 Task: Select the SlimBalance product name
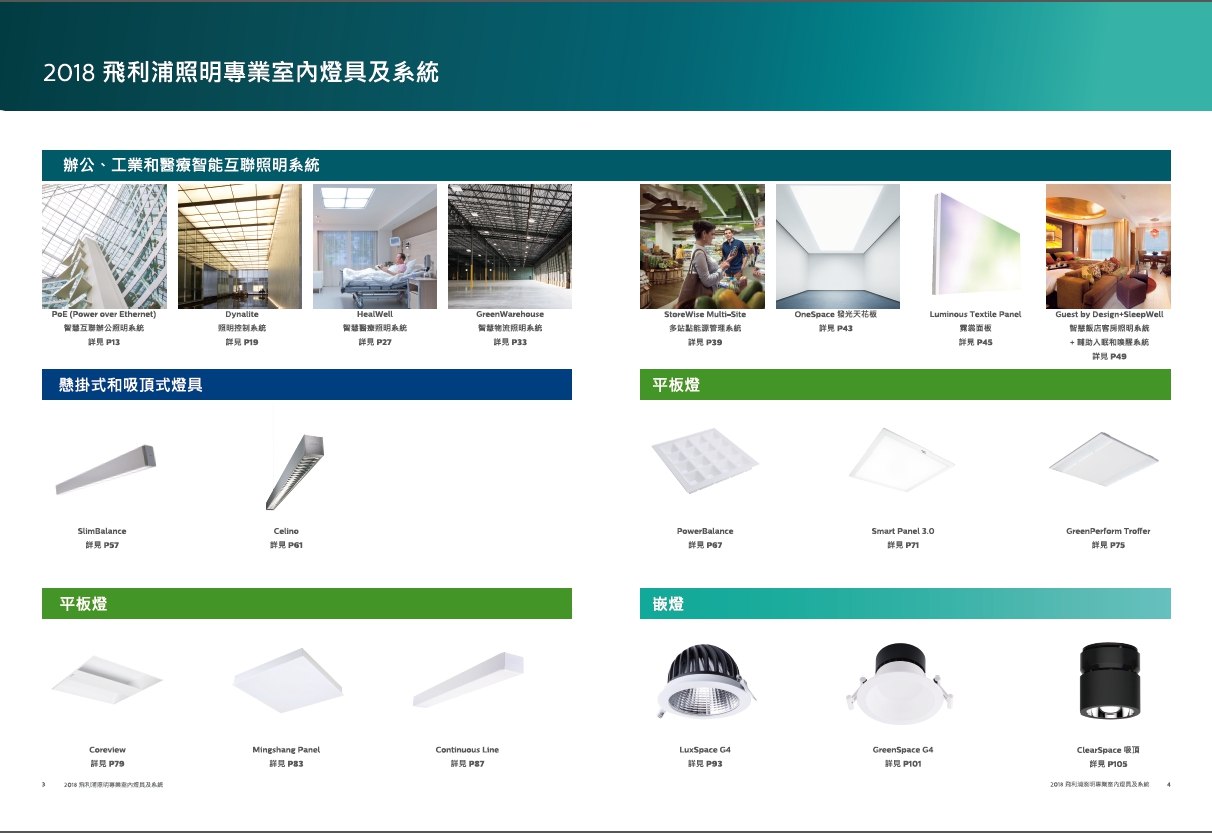click(x=102, y=531)
